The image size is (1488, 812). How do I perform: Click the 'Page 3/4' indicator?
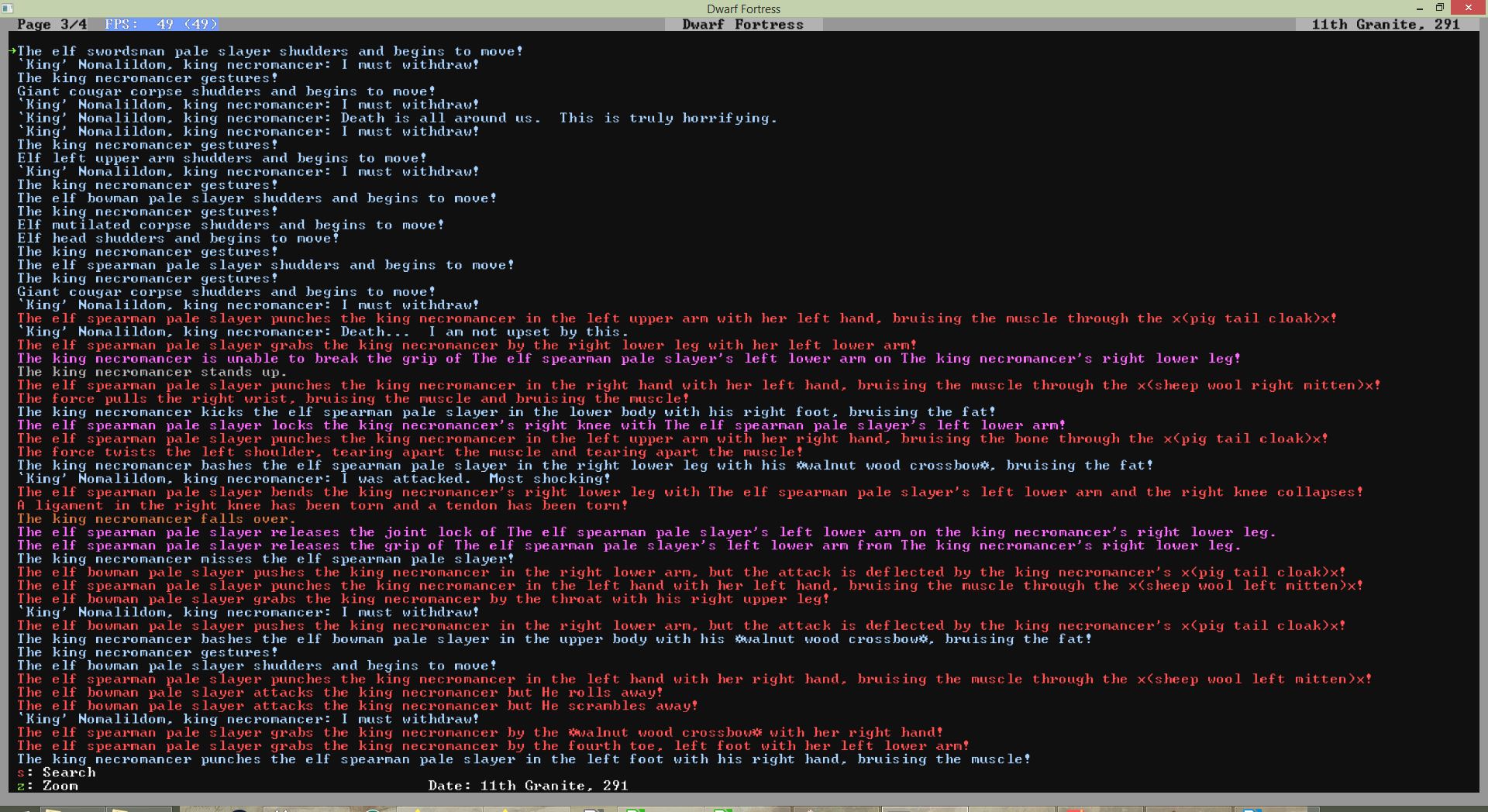tap(52, 25)
